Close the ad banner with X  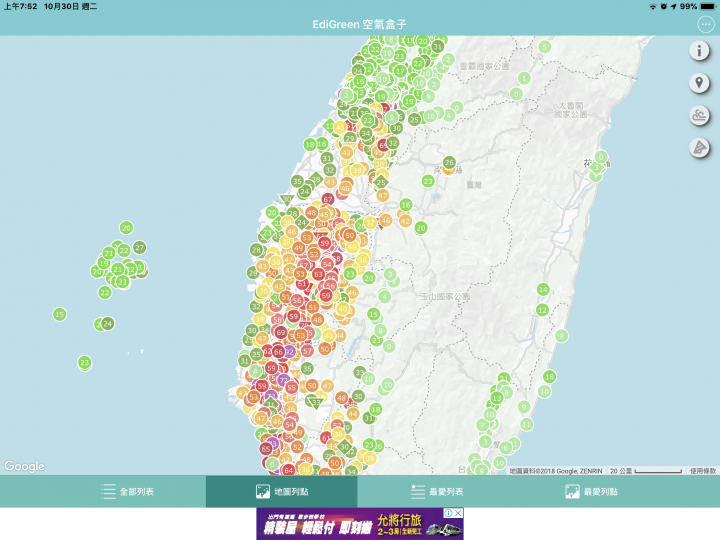[458, 513]
